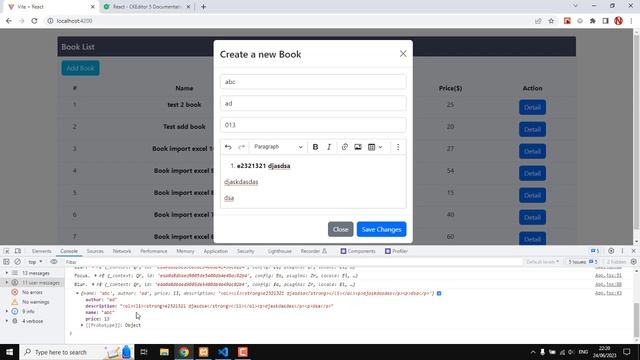Show more editor toolbar items
This screenshot has width=640, height=360.
398,147
